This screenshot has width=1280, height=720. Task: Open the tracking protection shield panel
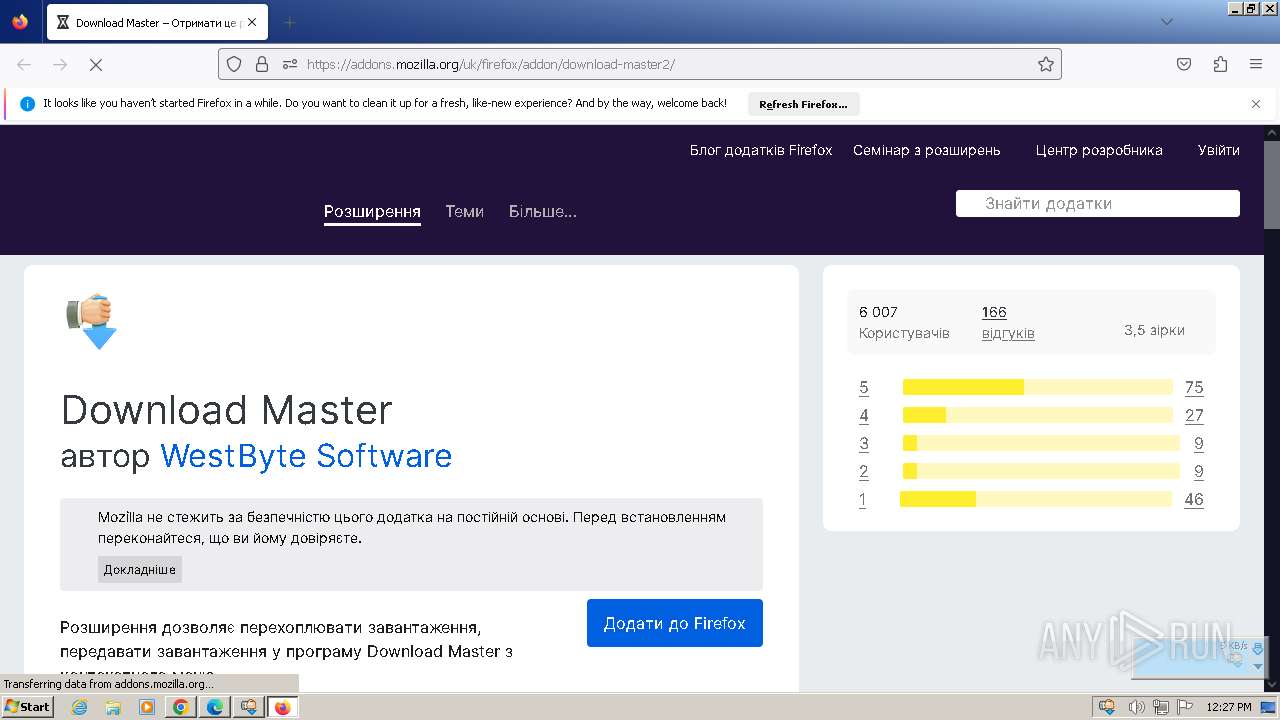pyautogui.click(x=234, y=64)
